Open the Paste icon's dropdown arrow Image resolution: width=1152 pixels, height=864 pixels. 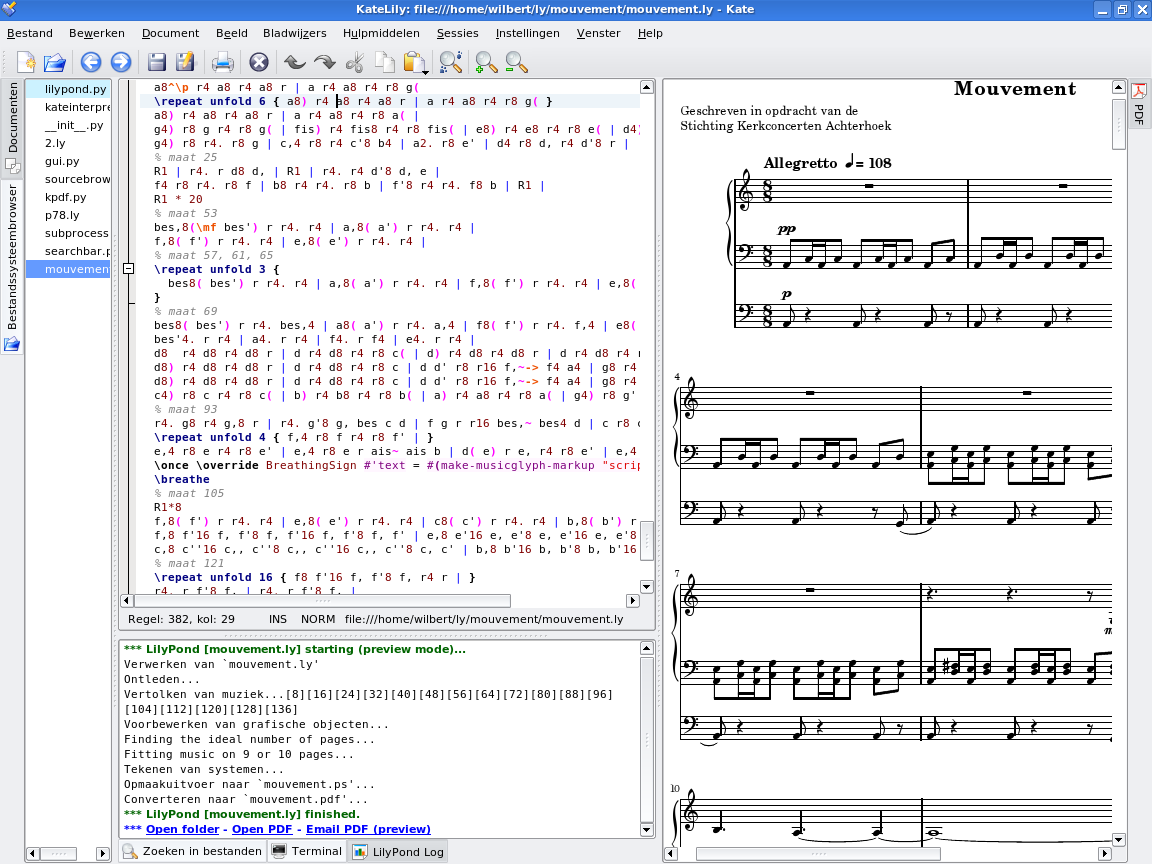pyautogui.click(x=426, y=72)
